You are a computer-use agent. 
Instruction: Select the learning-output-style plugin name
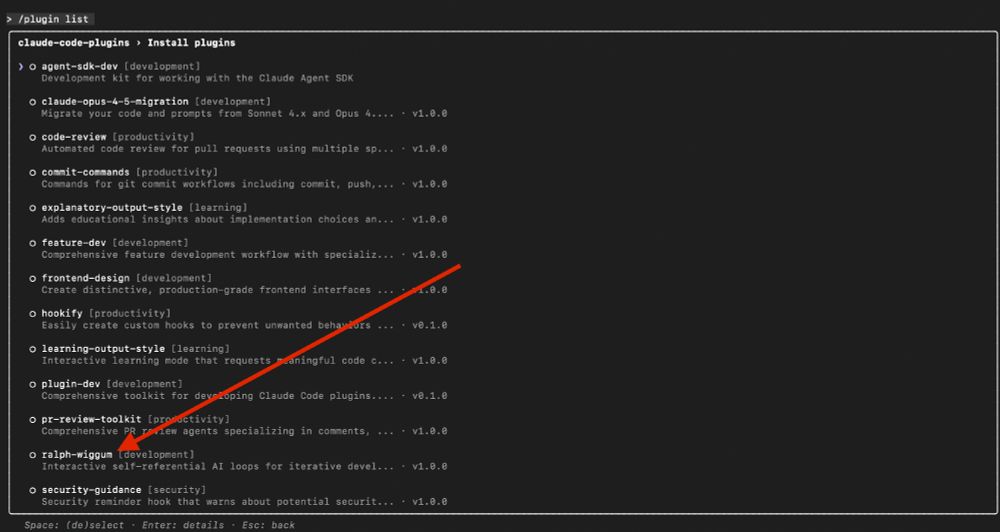pyautogui.click(x=103, y=348)
